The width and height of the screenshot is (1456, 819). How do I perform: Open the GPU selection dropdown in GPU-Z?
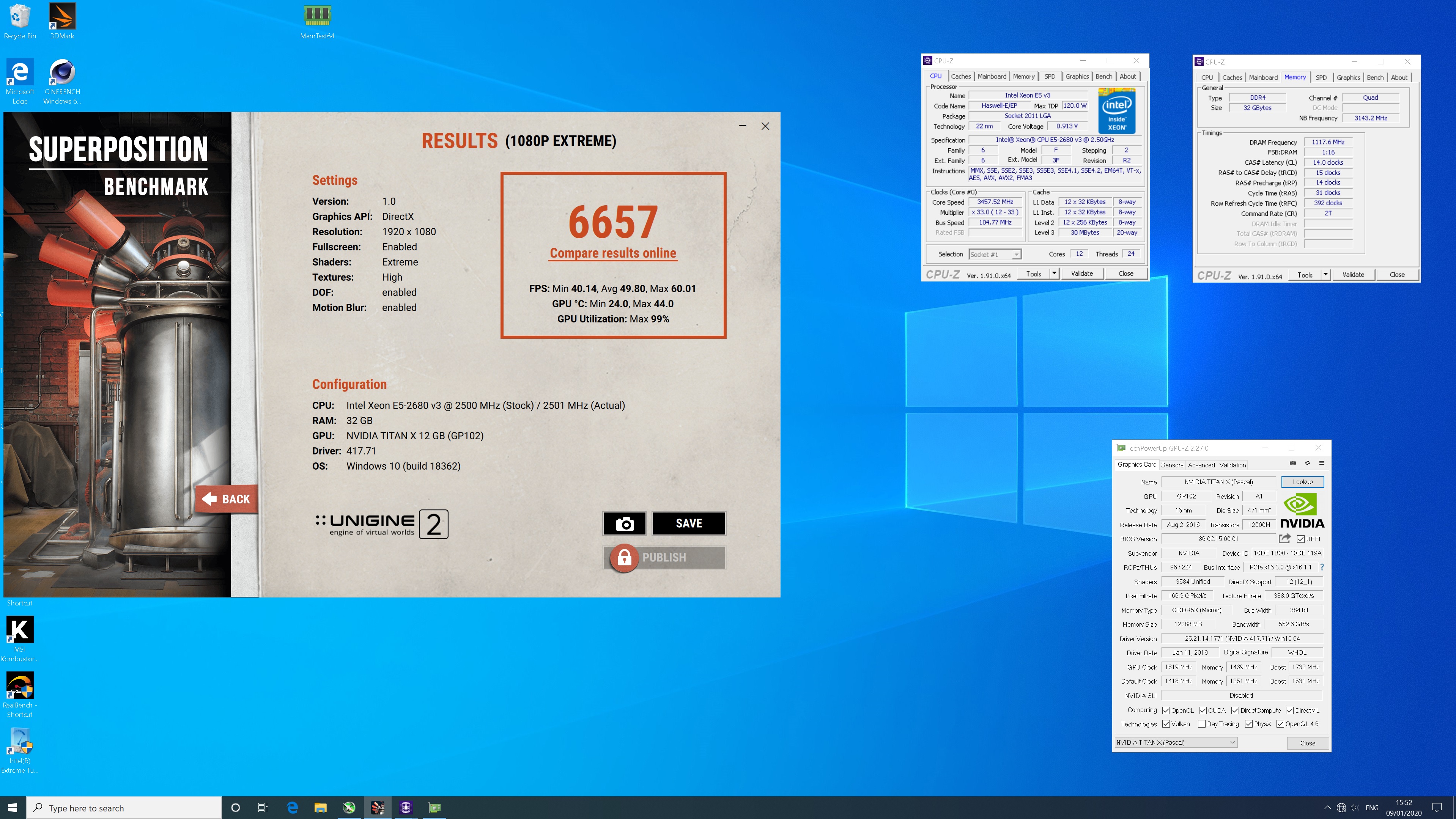(x=1176, y=742)
